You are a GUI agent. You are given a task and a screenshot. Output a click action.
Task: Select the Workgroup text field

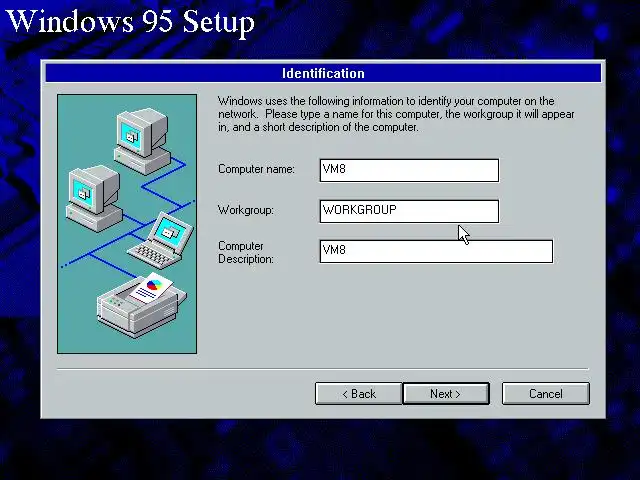click(409, 211)
